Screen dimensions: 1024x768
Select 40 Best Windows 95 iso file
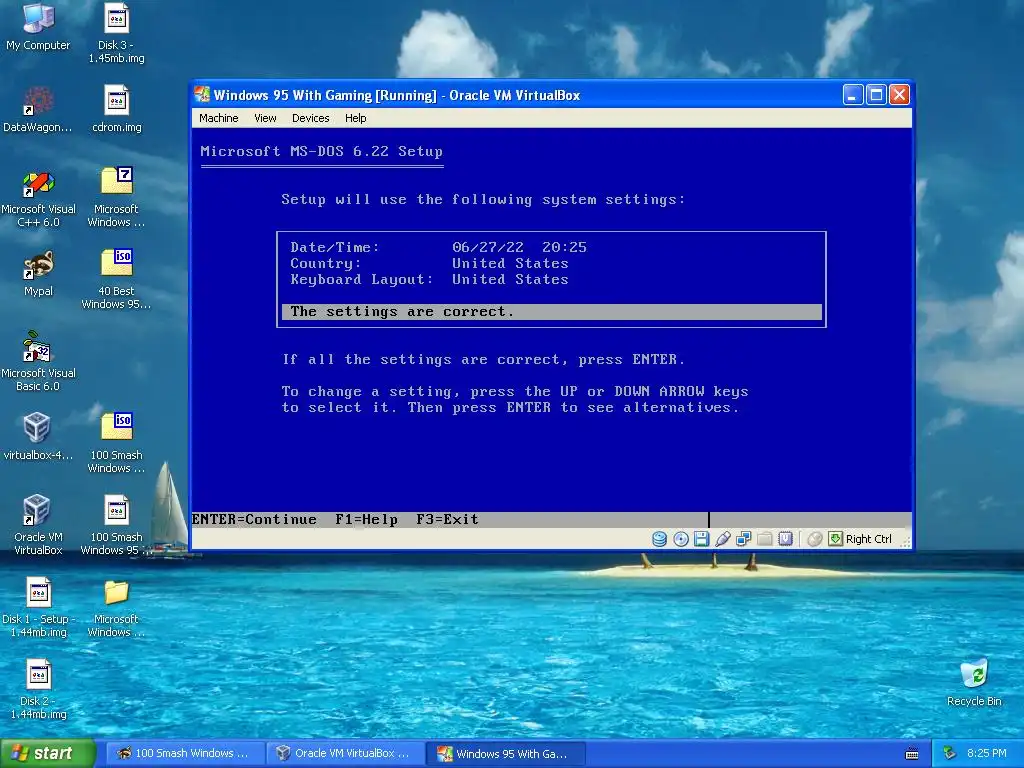[x=117, y=280]
